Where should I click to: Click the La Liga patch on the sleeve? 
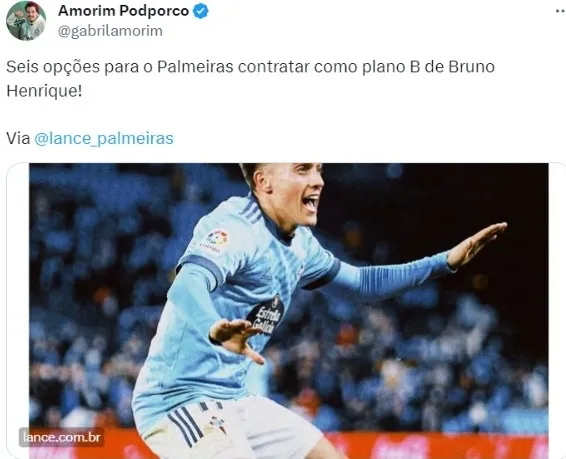pyautogui.click(x=215, y=241)
